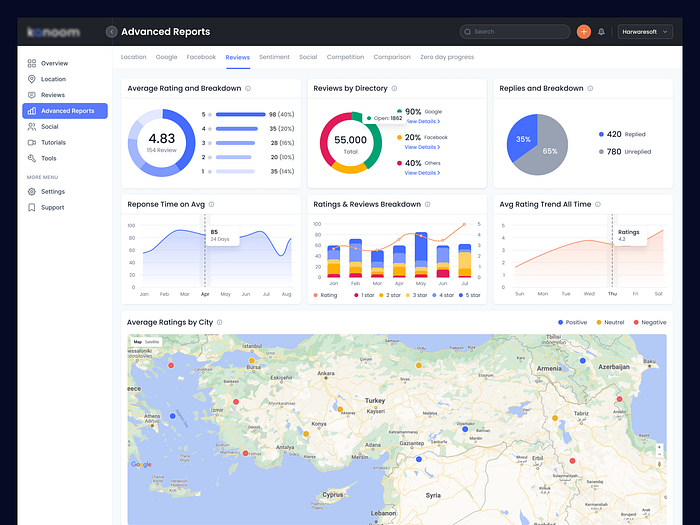The height and width of the screenshot is (525, 700).
Task: Click View Details under Facebook
Action: [x=421, y=147]
